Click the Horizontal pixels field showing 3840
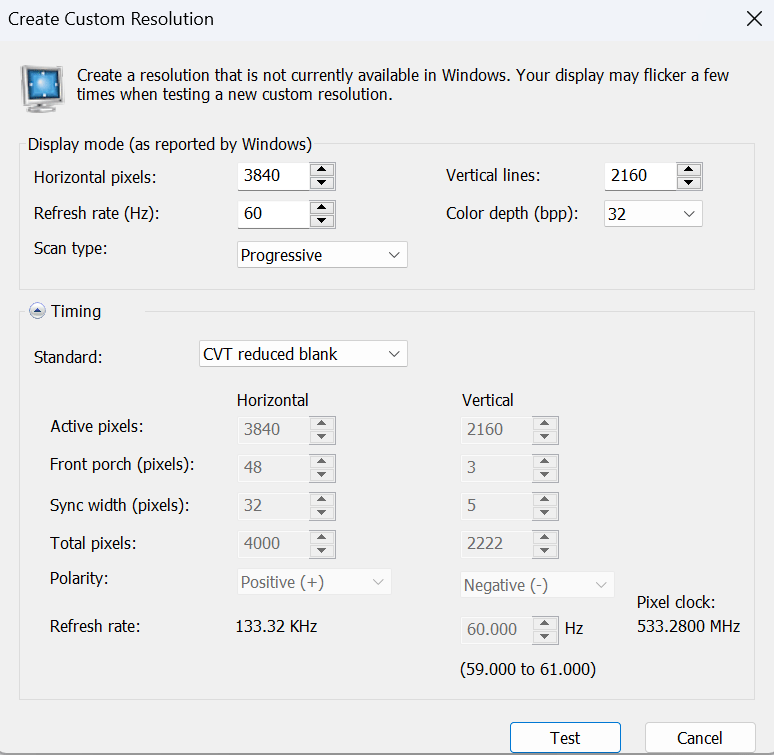This screenshot has width=774, height=755. (x=273, y=176)
